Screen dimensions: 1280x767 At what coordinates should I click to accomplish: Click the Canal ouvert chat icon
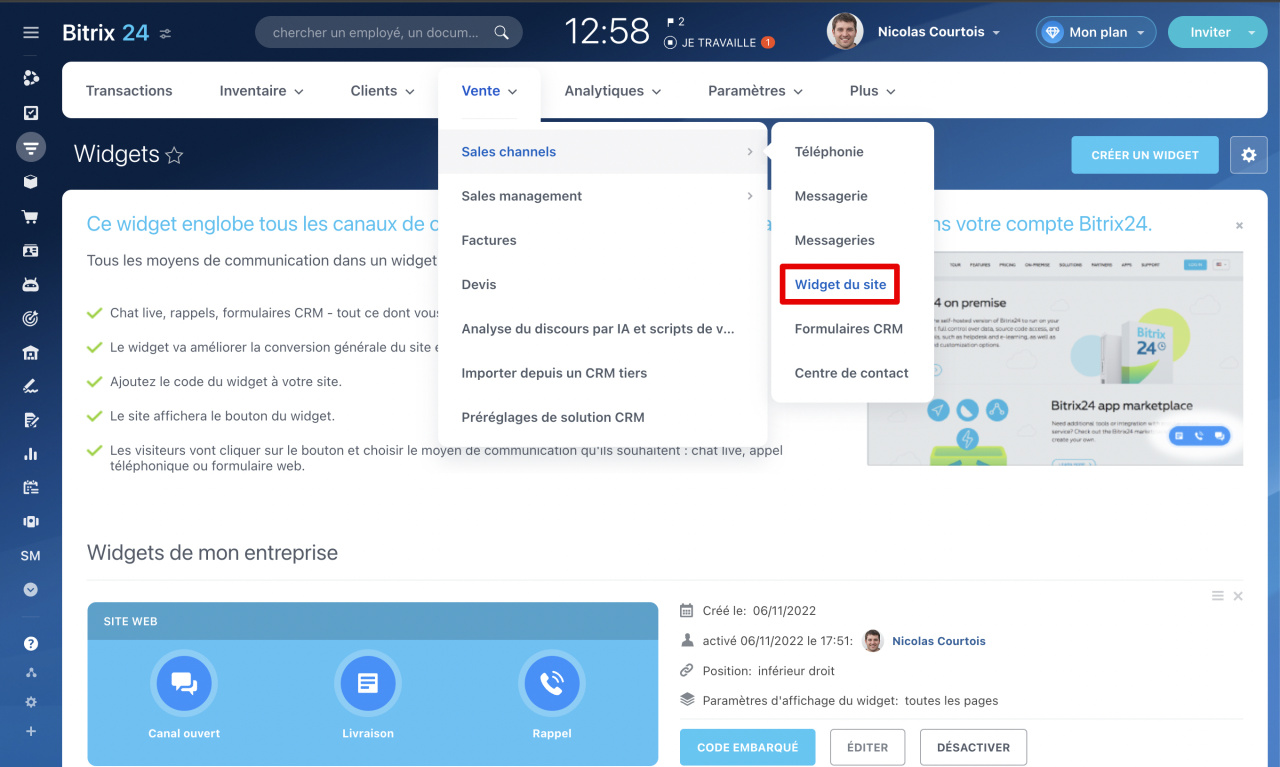click(184, 683)
